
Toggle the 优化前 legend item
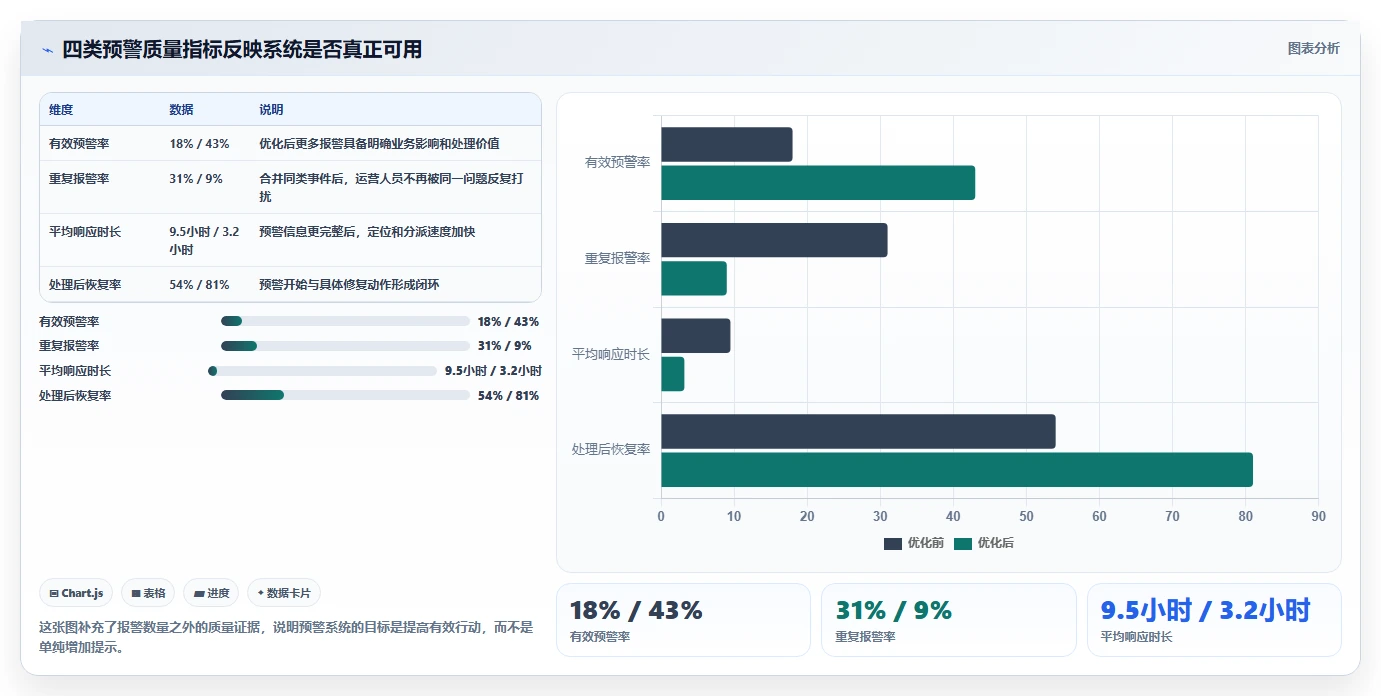(914, 543)
